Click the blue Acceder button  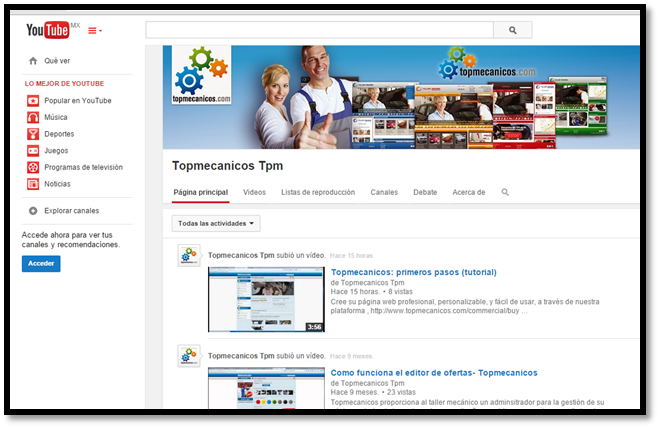tap(41, 264)
